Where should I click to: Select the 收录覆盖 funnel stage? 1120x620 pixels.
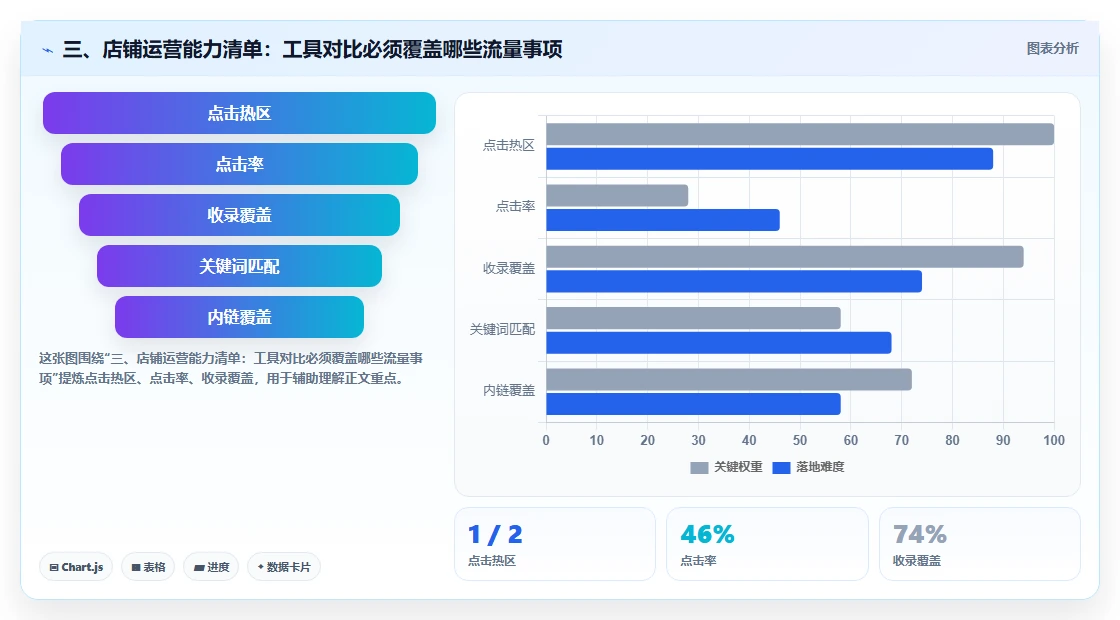point(239,215)
